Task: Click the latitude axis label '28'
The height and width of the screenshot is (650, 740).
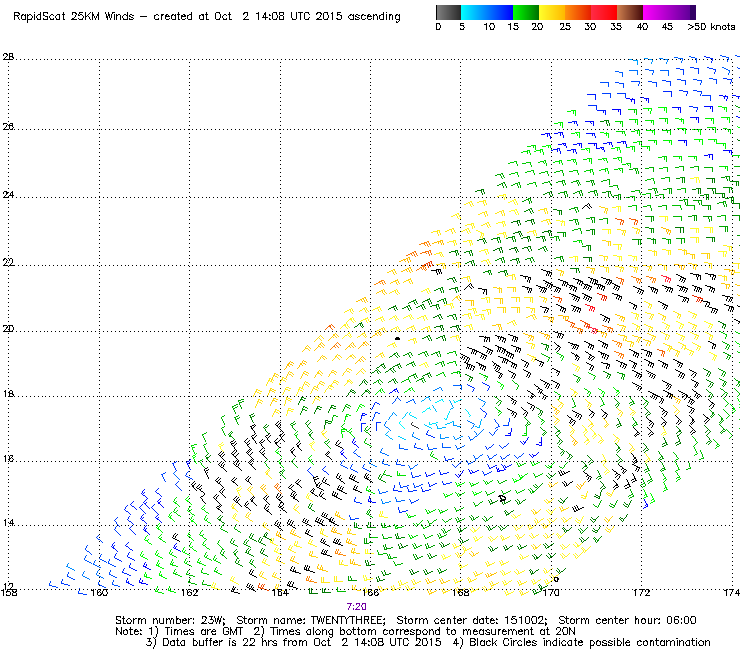Action: pos(8,57)
